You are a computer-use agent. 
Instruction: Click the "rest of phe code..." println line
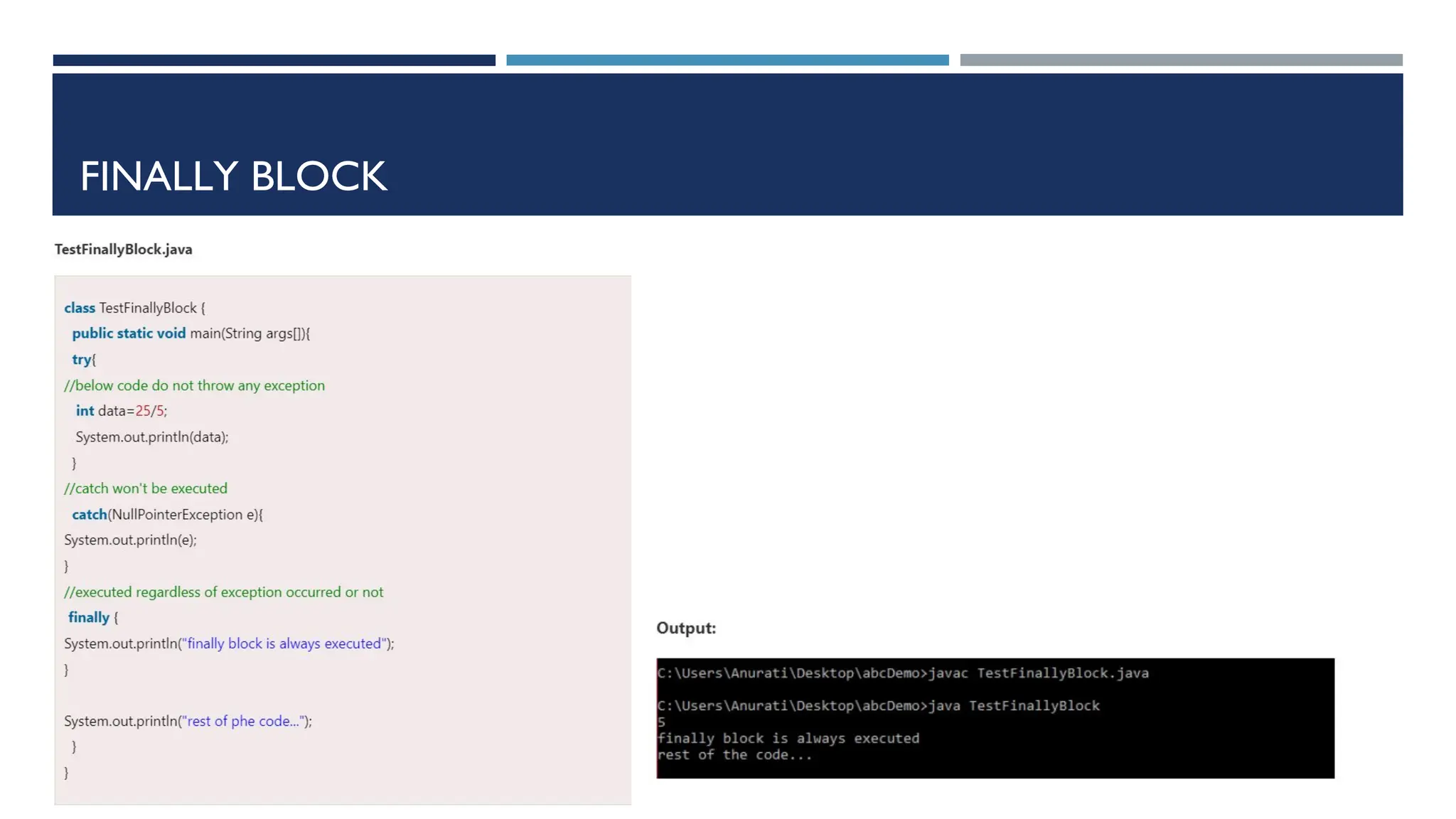point(188,722)
